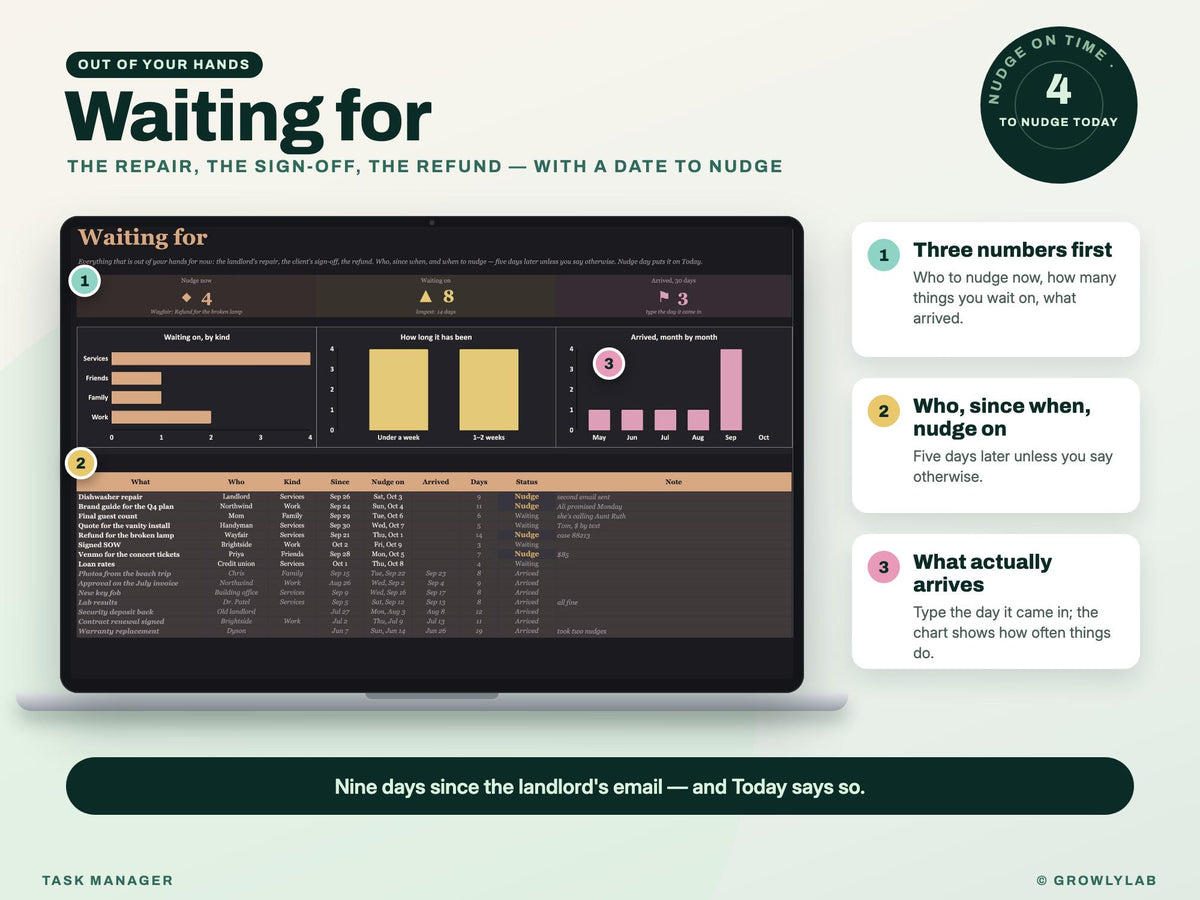Click the "Out of your hands" pill label
This screenshot has width=1200, height=900.
coord(164,65)
